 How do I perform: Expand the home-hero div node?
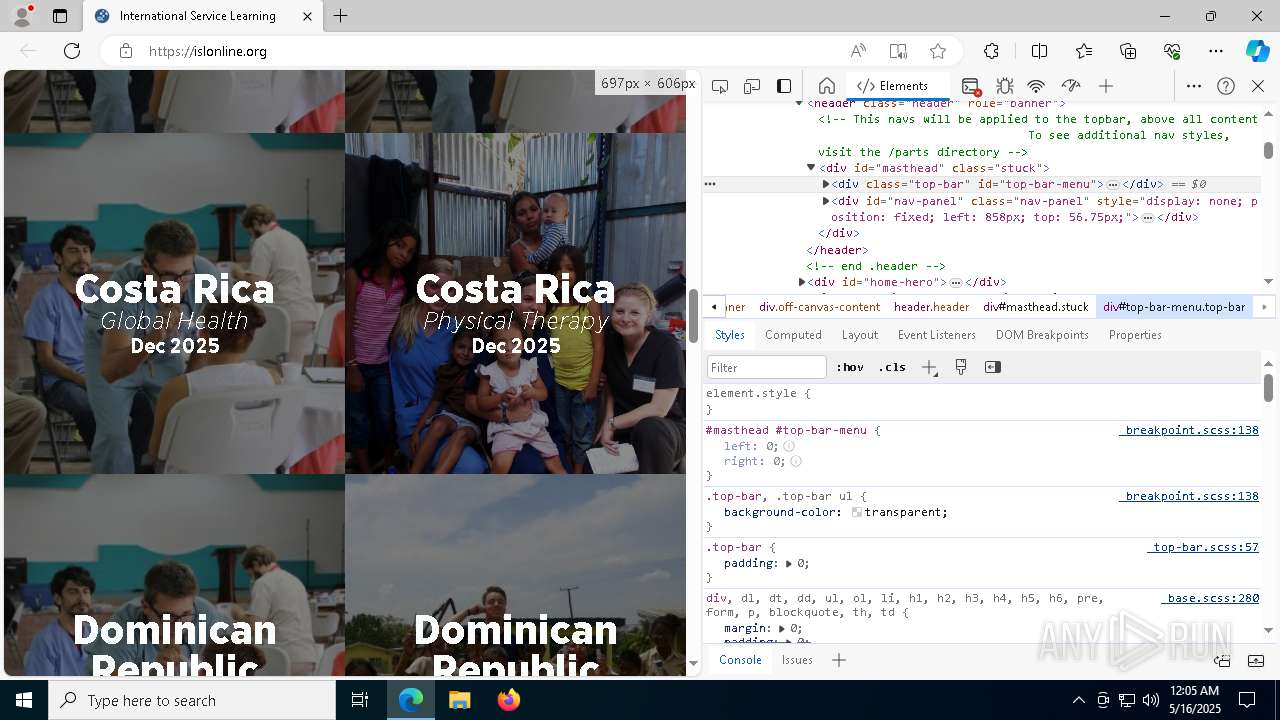[802, 282]
